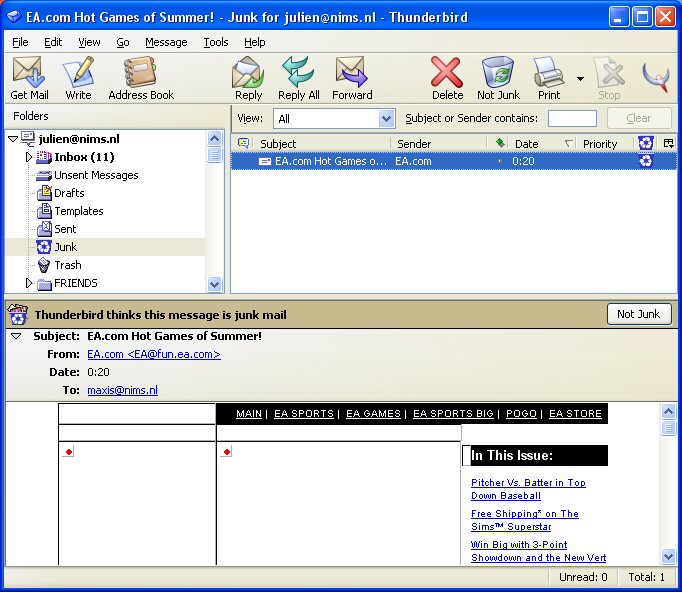Open the MAIN link in newsletter
682x592 pixels.
[x=249, y=414]
